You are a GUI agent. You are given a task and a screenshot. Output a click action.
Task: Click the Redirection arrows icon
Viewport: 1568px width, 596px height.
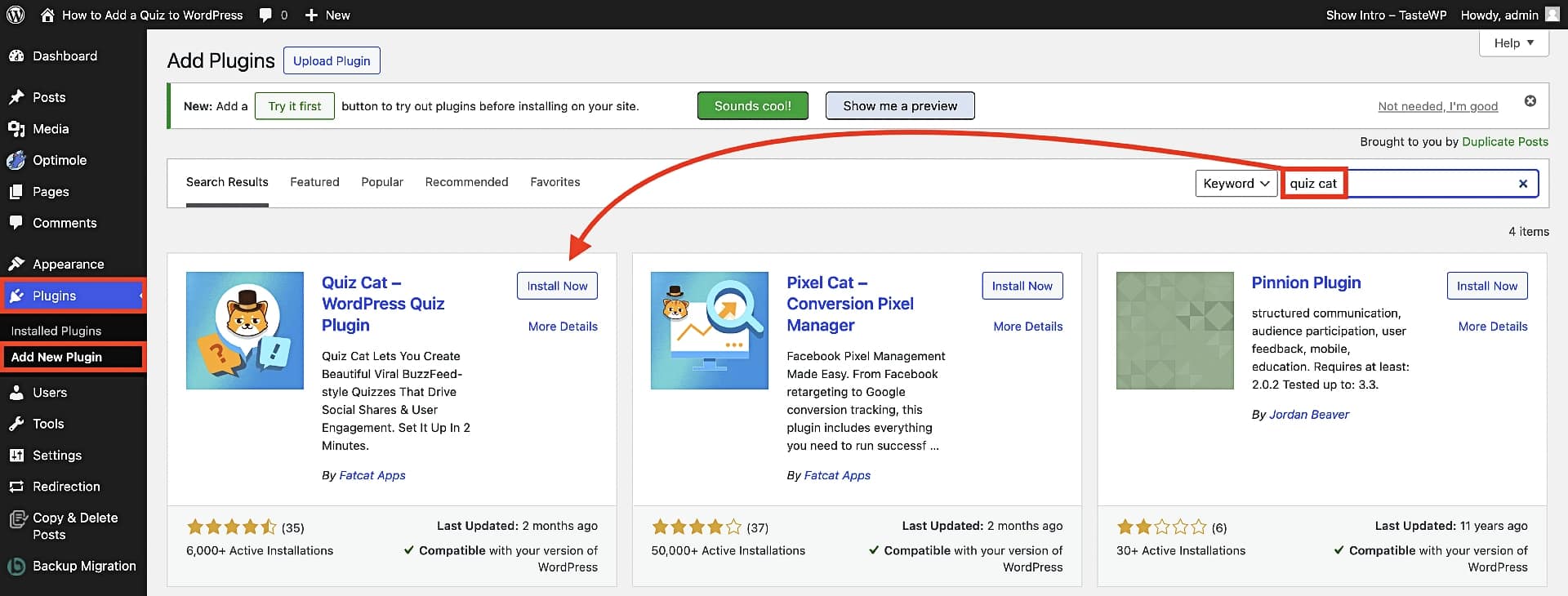point(16,487)
